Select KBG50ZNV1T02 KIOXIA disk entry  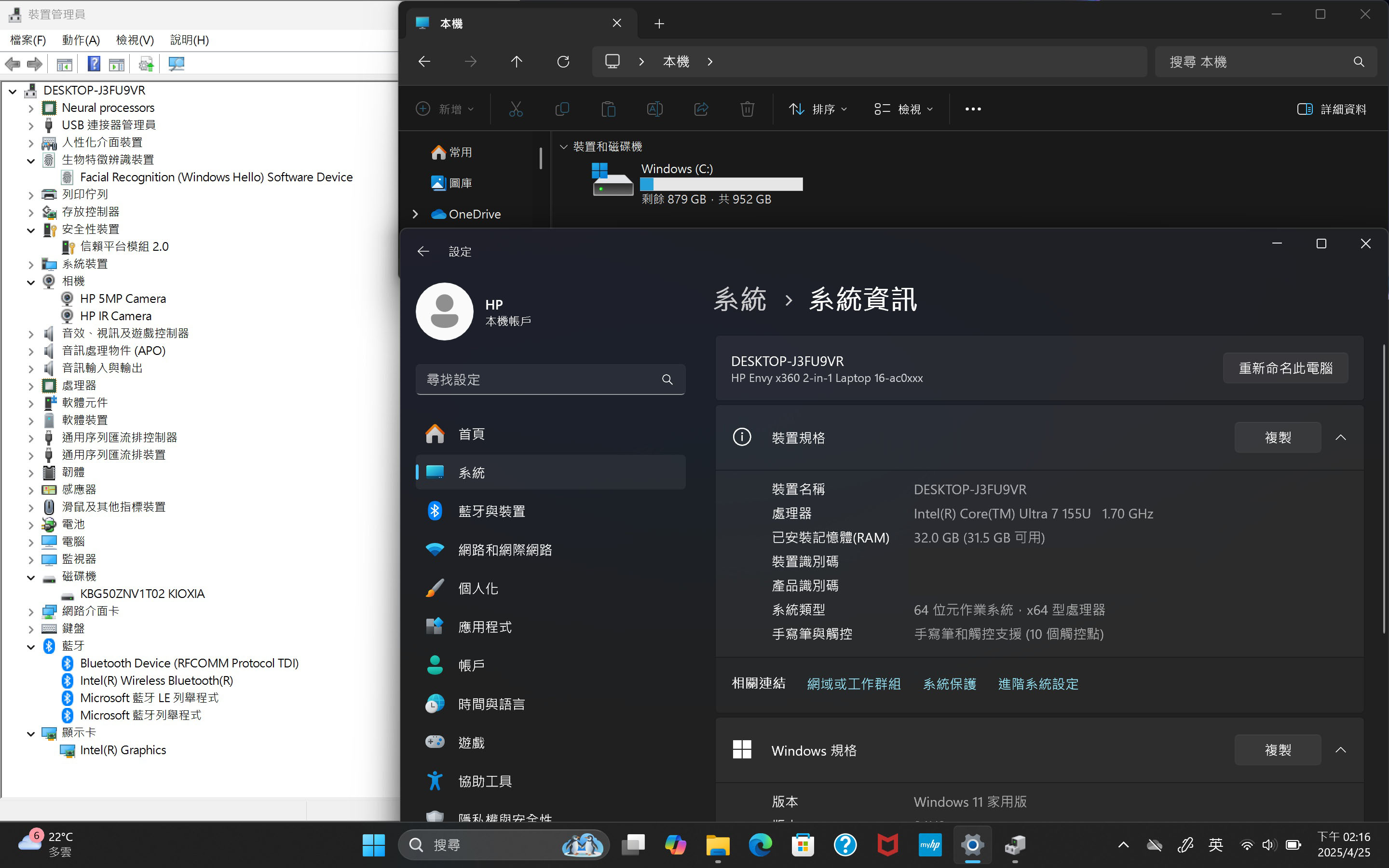(x=142, y=594)
